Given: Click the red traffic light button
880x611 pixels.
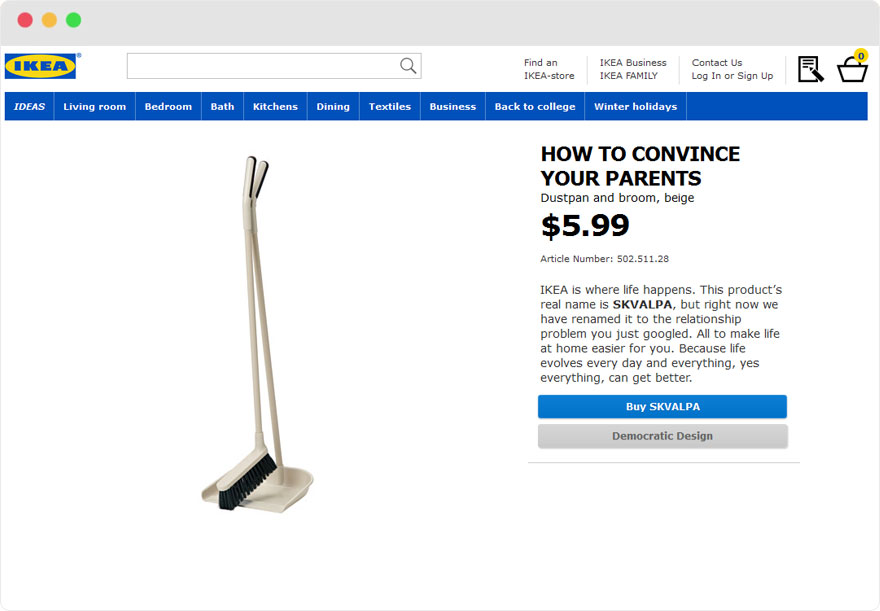Looking at the screenshot, I should (x=24, y=19).
